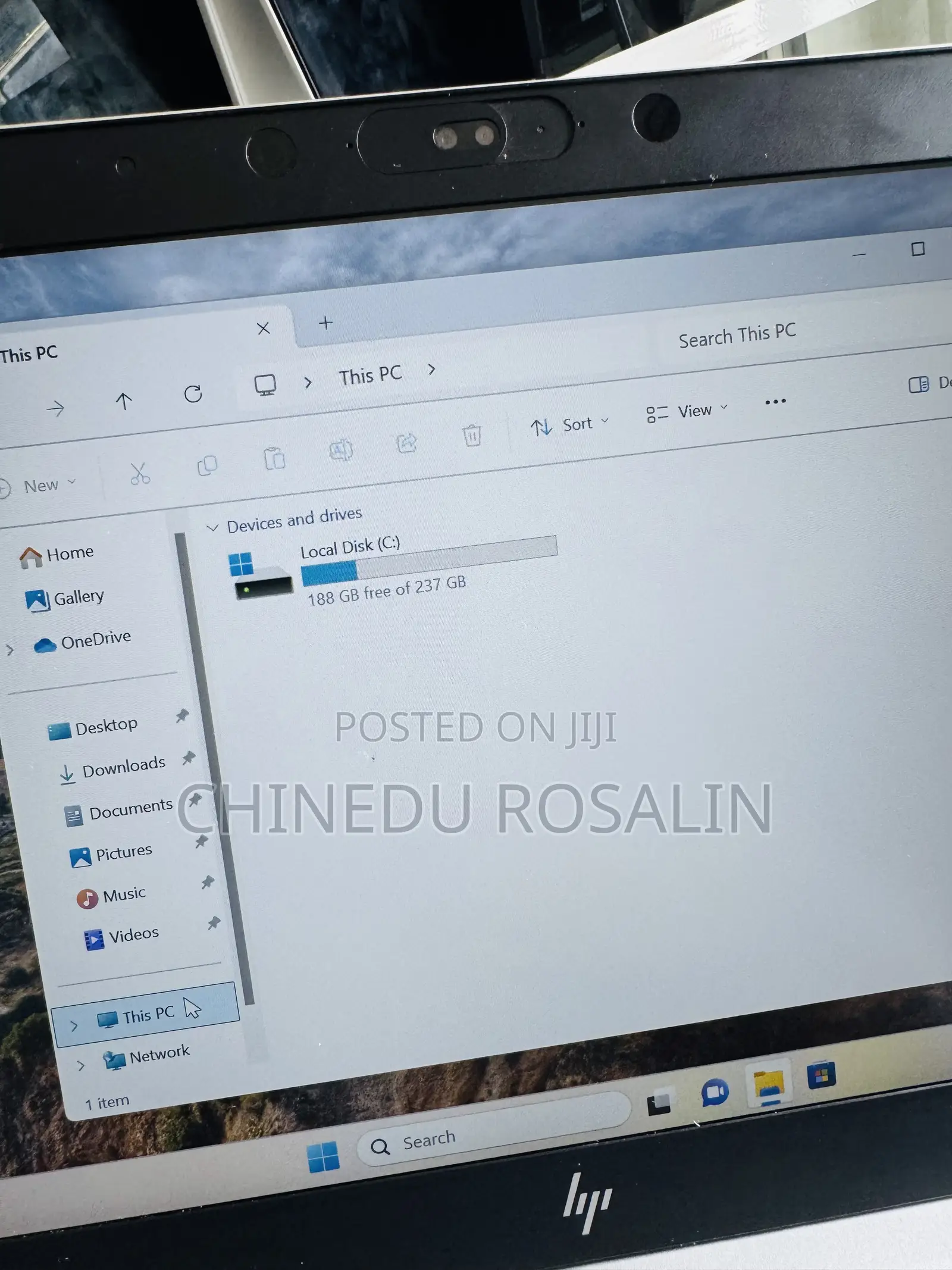The width and height of the screenshot is (952, 1270).
Task: Open the Local Disk (C:) drive
Action: tap(393, 570)
